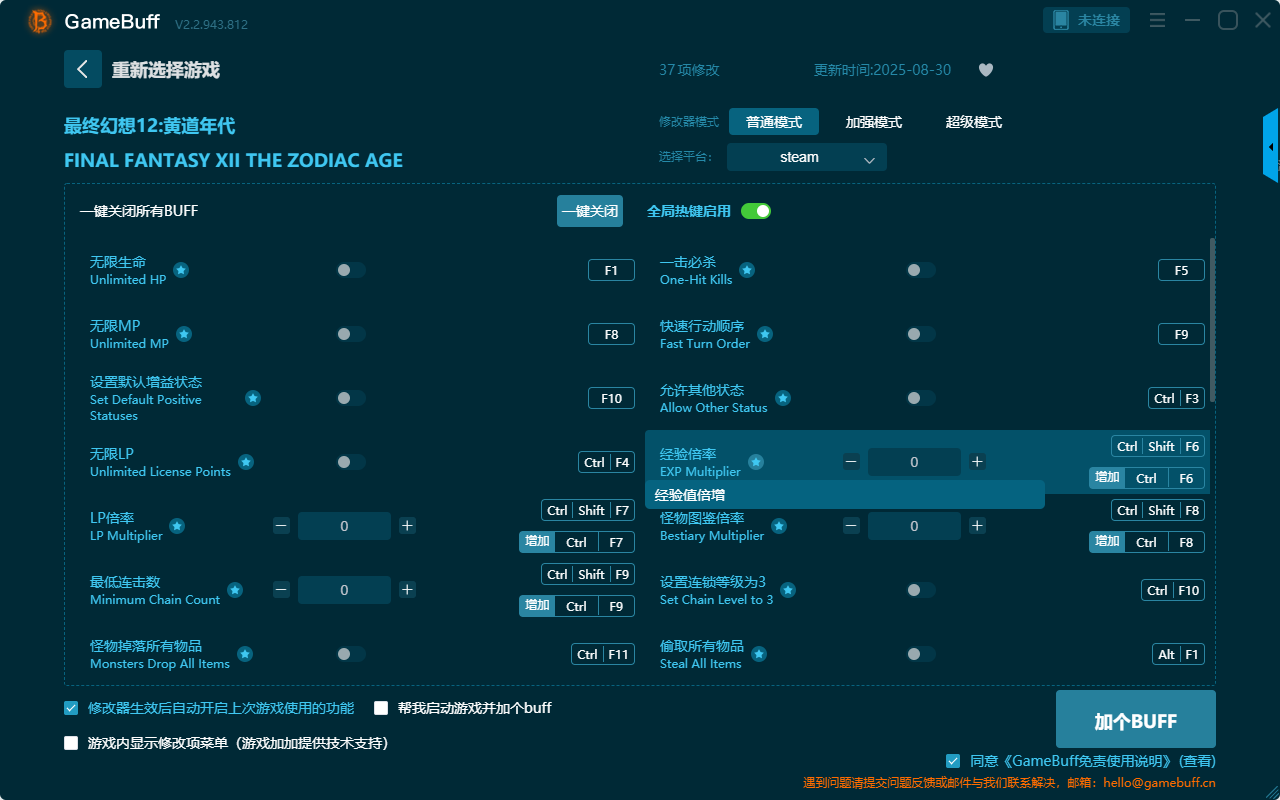Increase Minimum Chain Count with plus button
The image size is (1280, 800).
tap(407, 590)
